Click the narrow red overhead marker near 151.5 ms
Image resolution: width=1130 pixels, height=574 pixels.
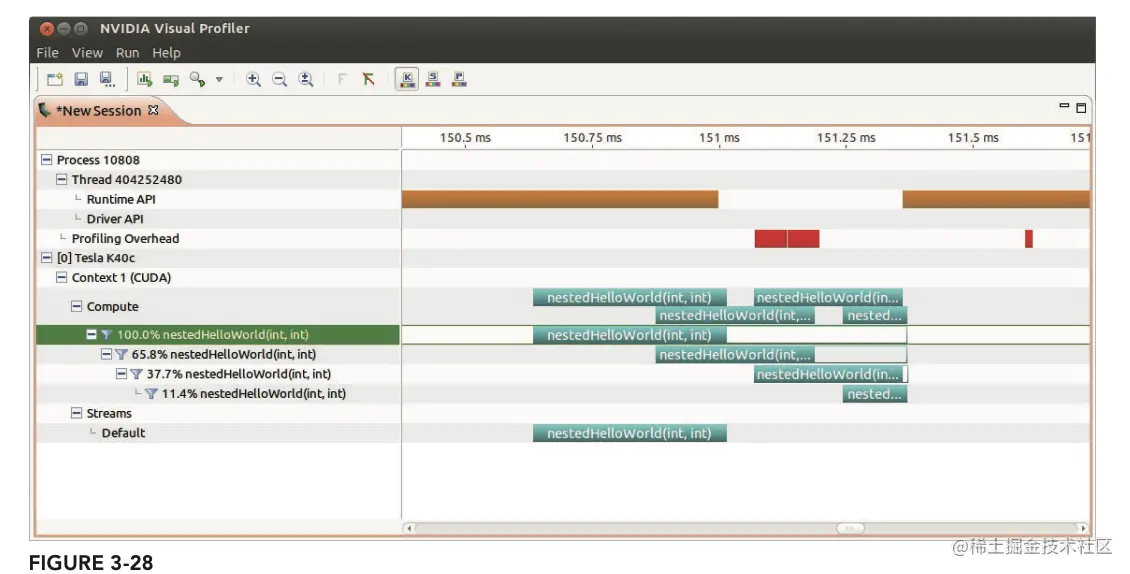[1029, 238]
